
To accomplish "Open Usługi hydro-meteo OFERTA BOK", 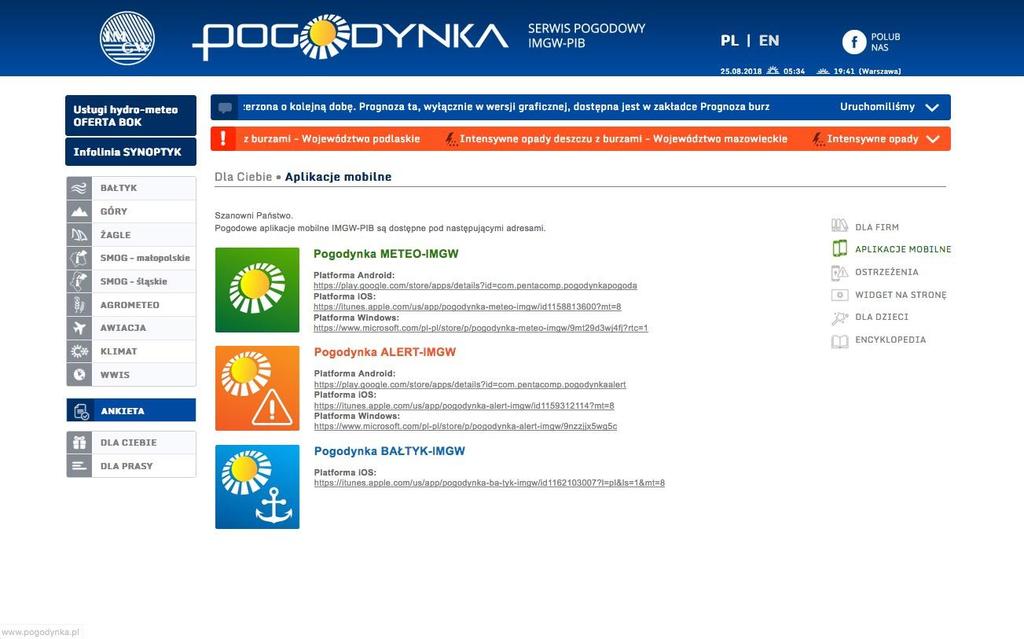I will pos(131,116).
